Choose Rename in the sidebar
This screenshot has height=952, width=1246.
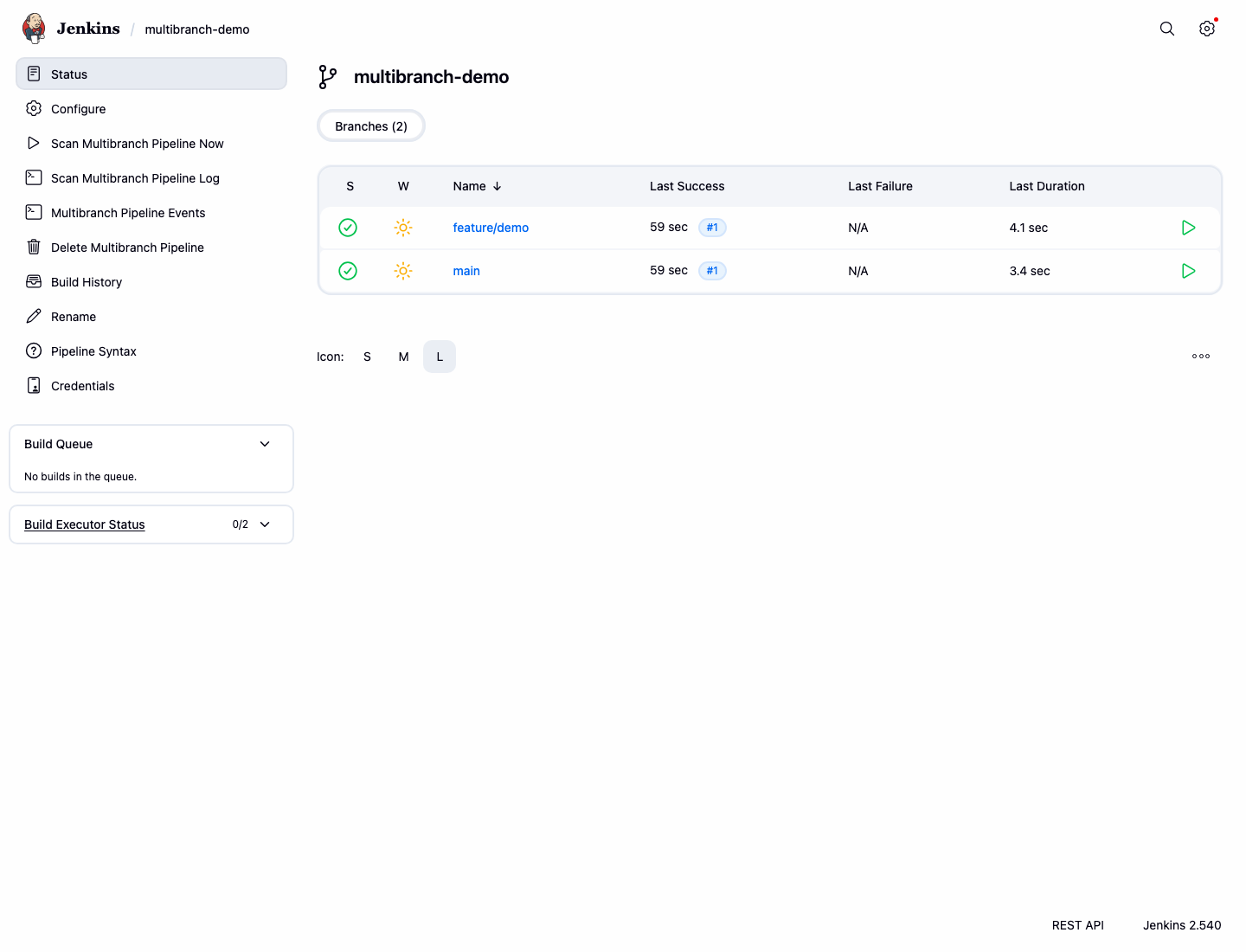tap(151, 316)
